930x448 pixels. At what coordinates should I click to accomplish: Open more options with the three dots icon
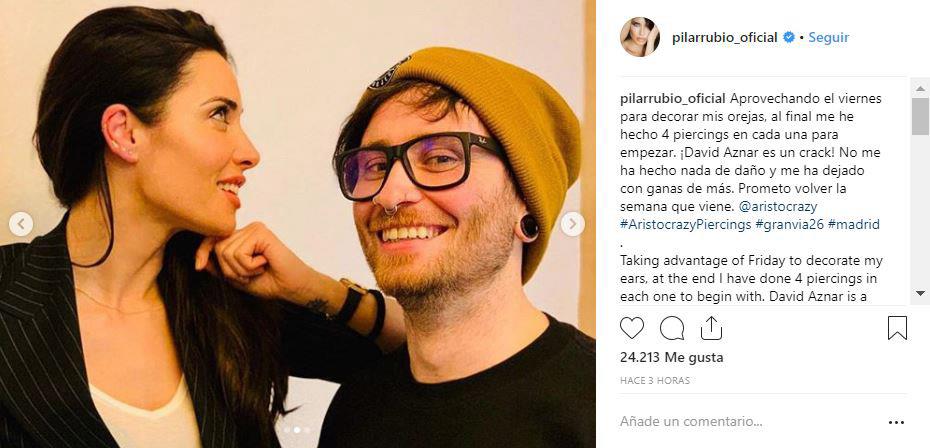[x=896, y=422]
